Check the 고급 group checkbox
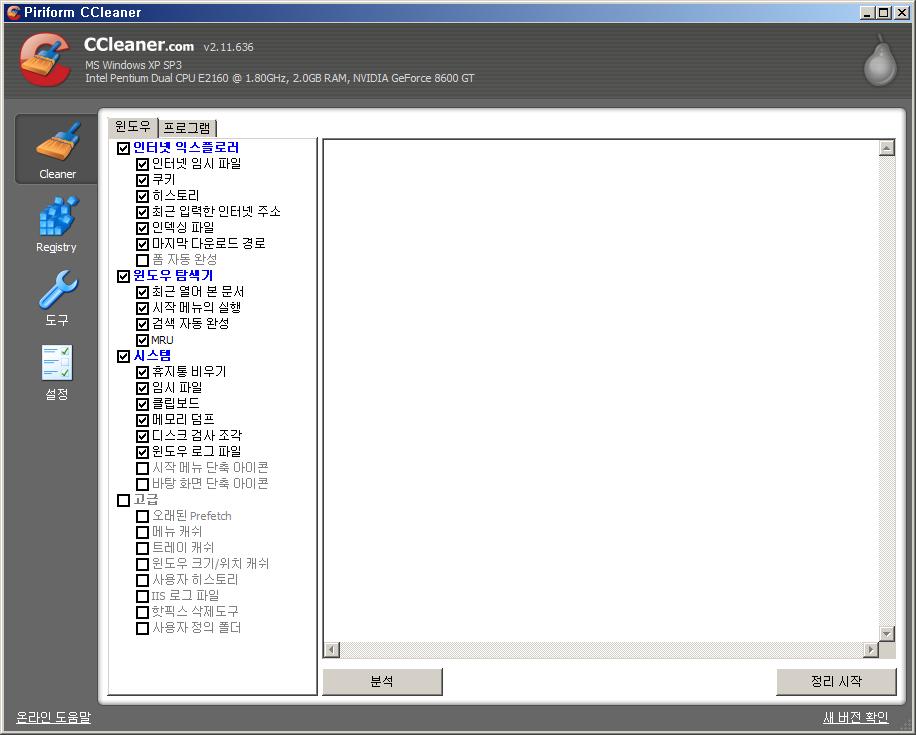 [123, 500]
